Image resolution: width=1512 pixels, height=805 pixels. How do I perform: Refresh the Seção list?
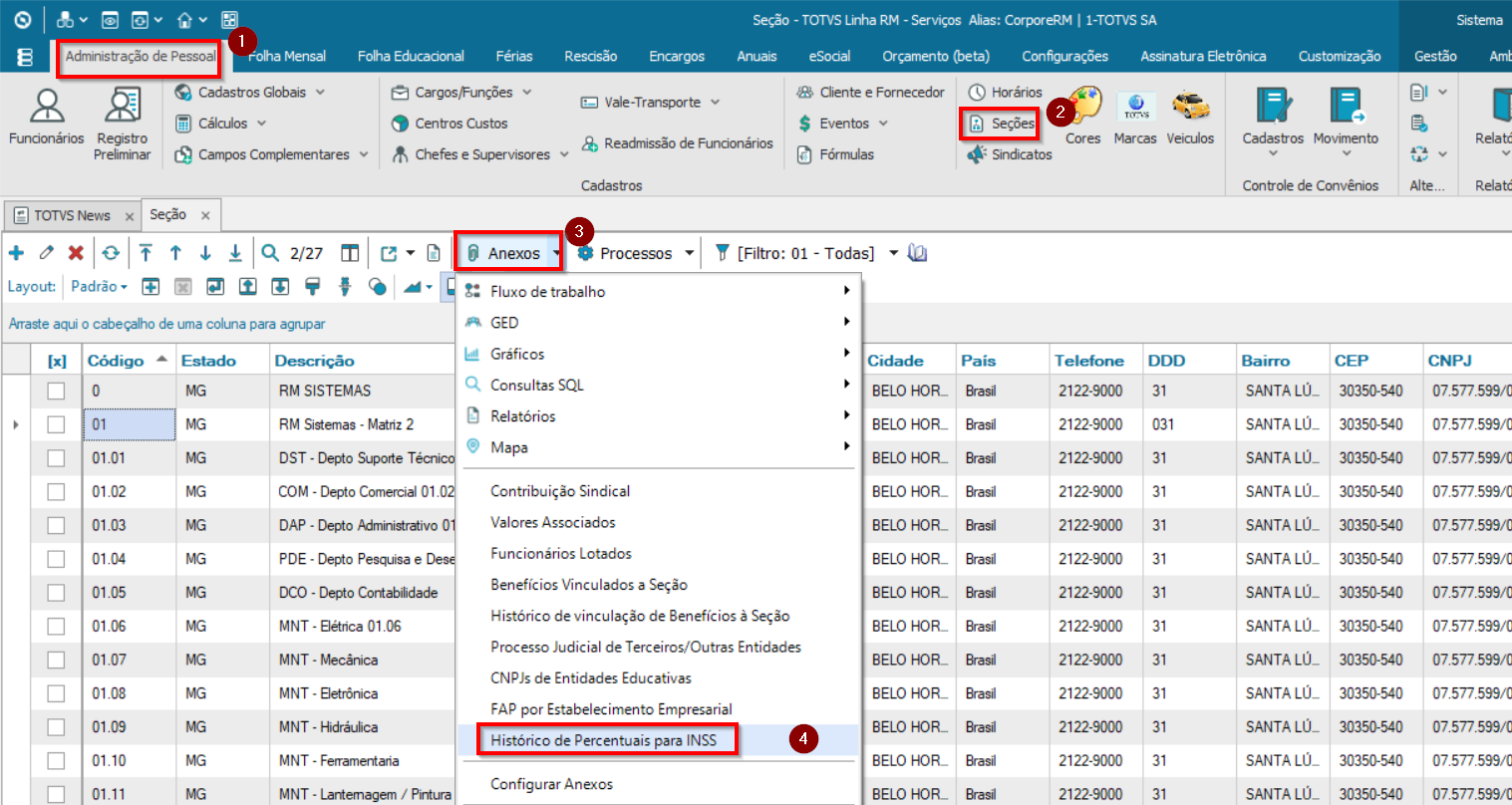[x=111, y=253]
